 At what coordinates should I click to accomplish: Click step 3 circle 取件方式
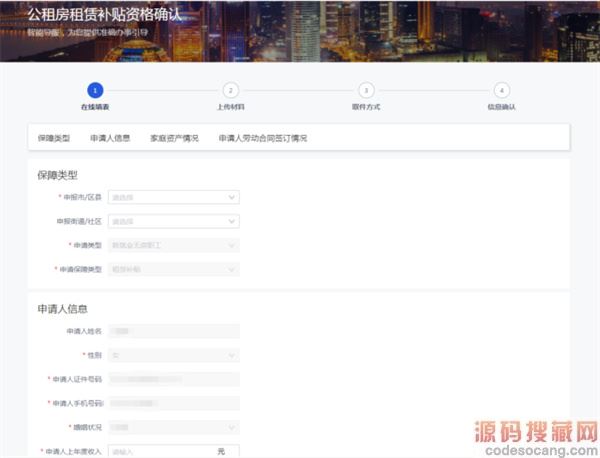366,90
